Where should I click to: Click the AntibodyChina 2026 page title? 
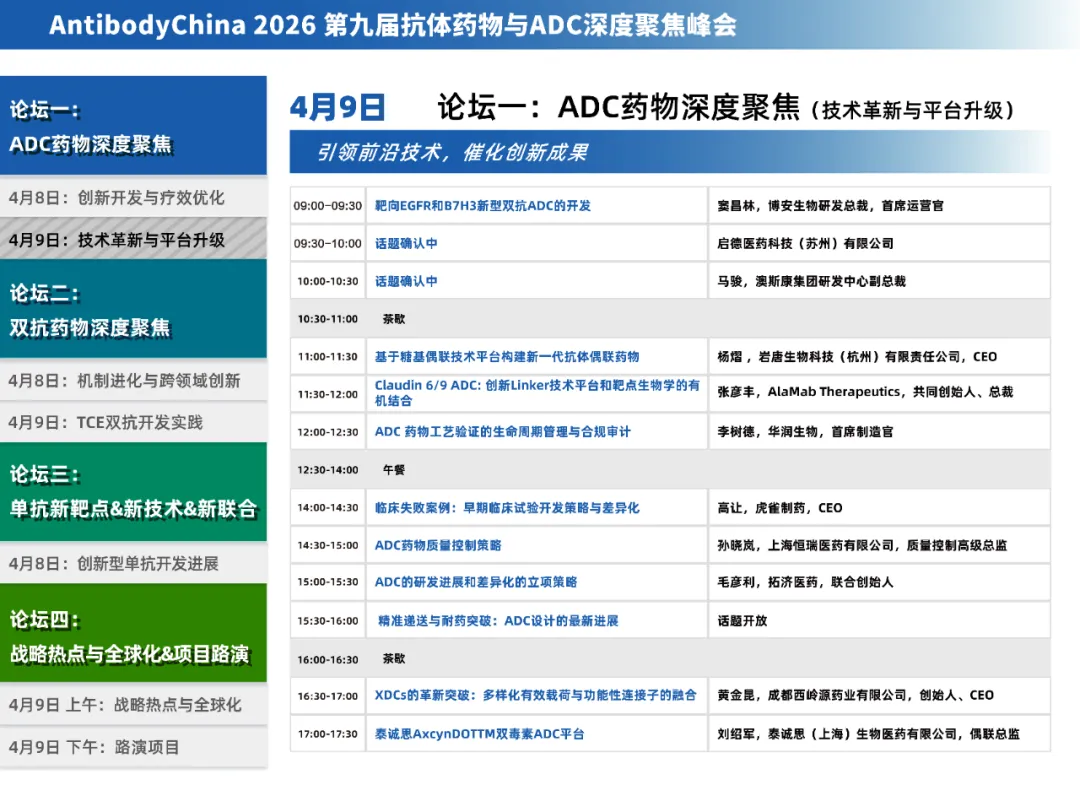393,25
